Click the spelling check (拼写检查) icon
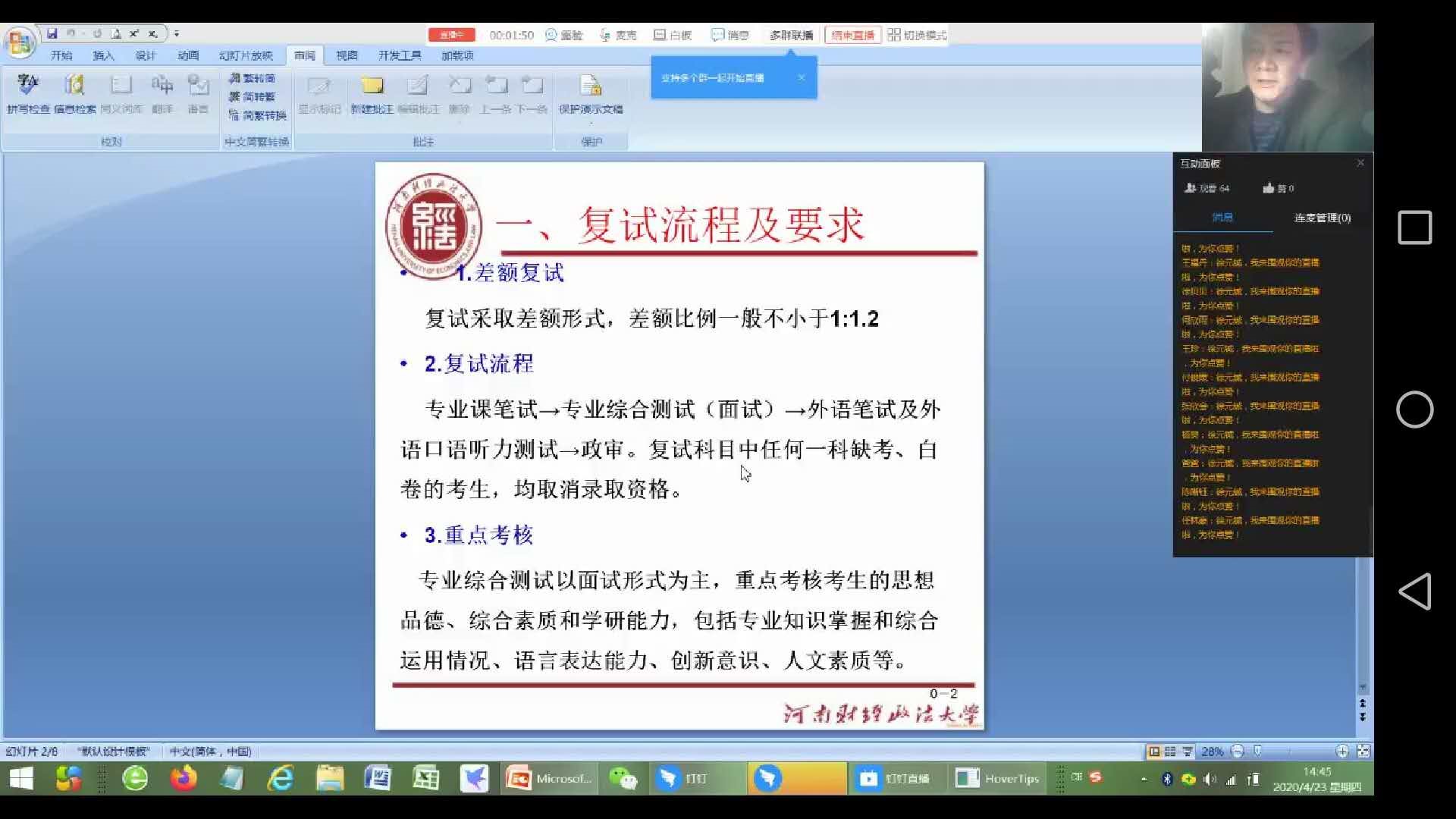 point(27,86)
